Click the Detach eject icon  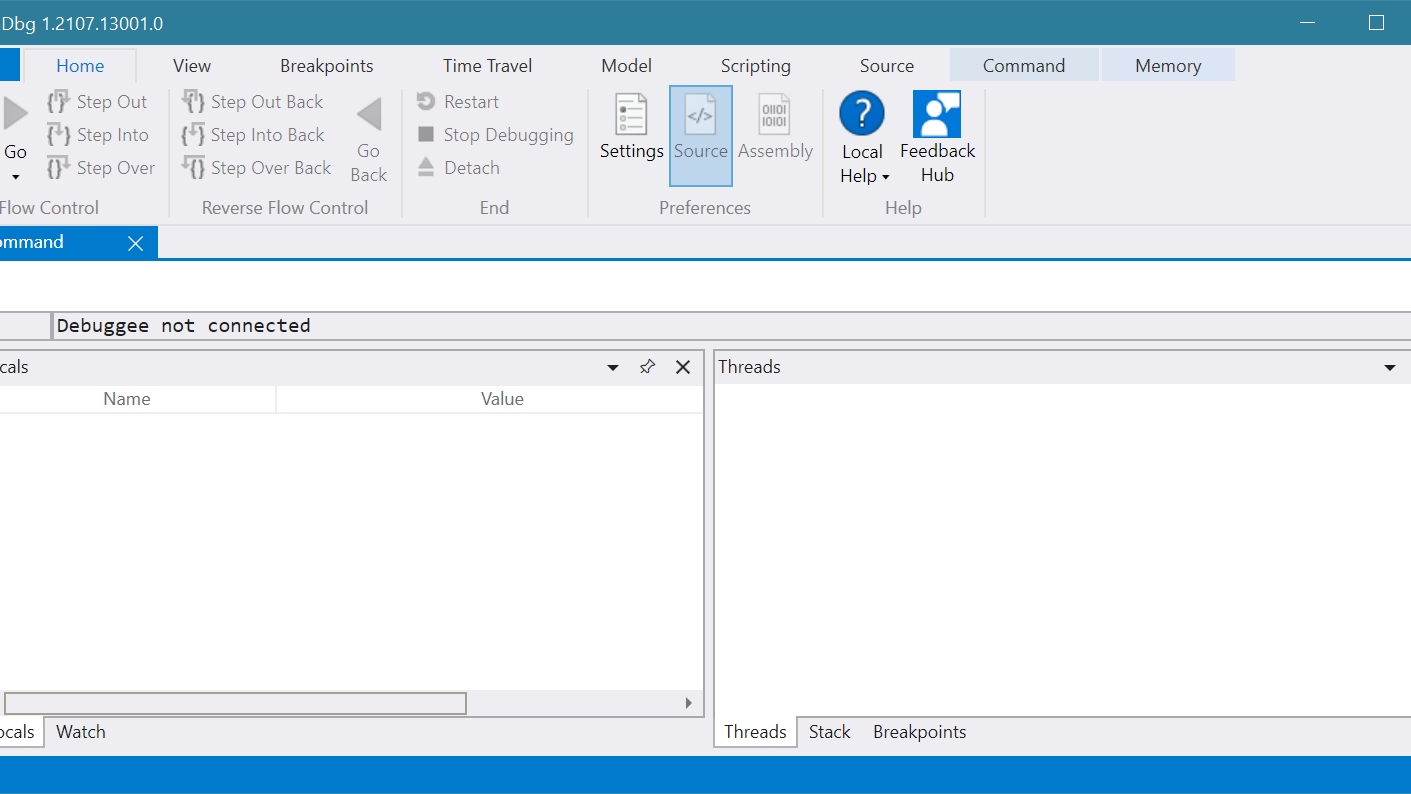(426, 168)
